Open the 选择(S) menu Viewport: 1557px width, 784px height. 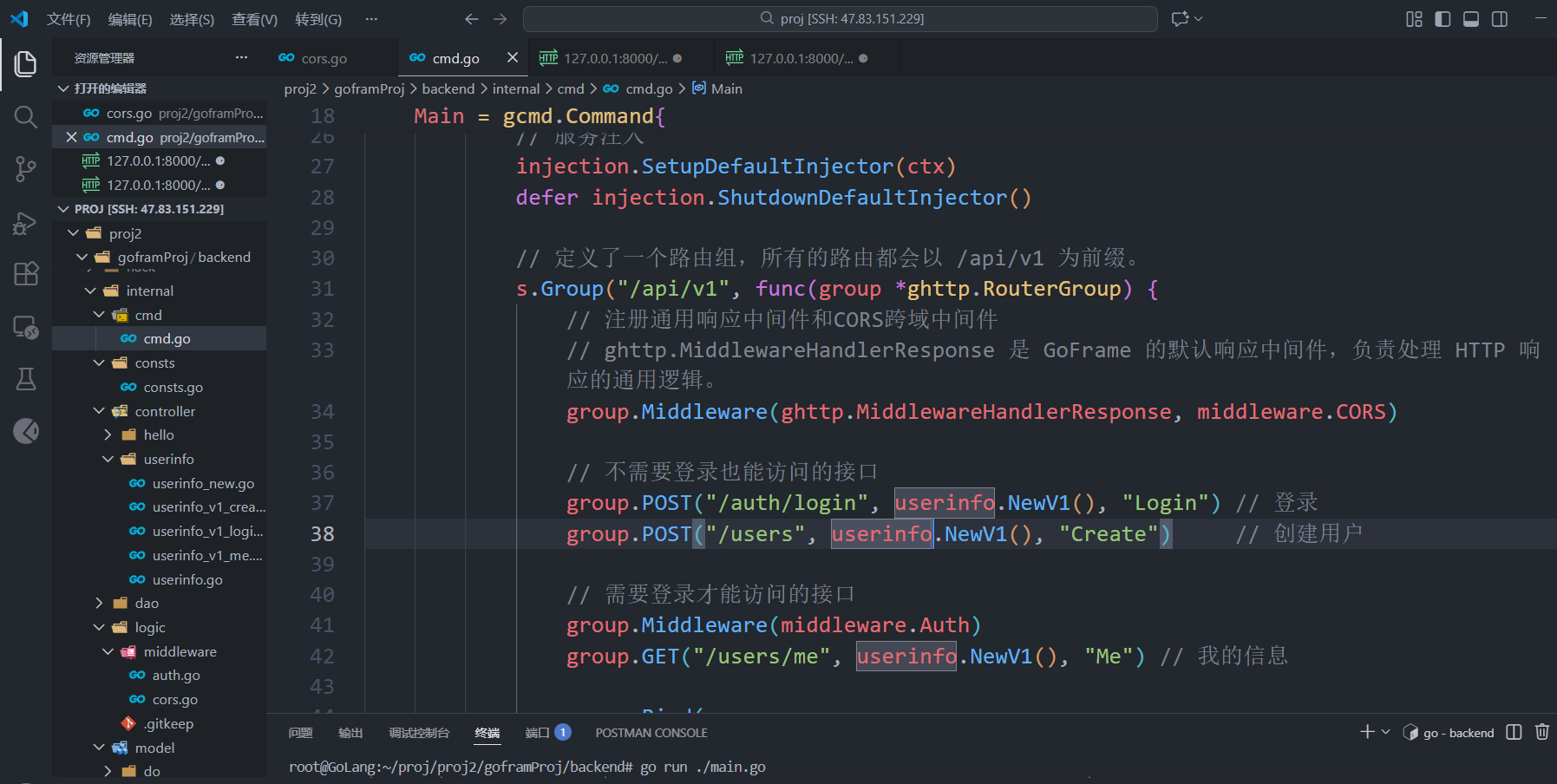click(x=192, y=19)
